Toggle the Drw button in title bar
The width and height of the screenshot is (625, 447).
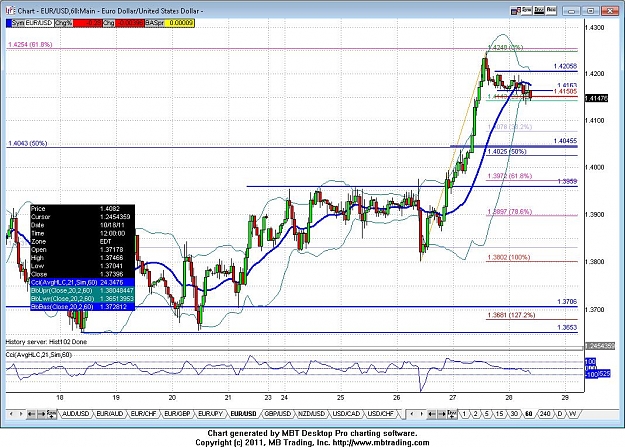point(539,10)
